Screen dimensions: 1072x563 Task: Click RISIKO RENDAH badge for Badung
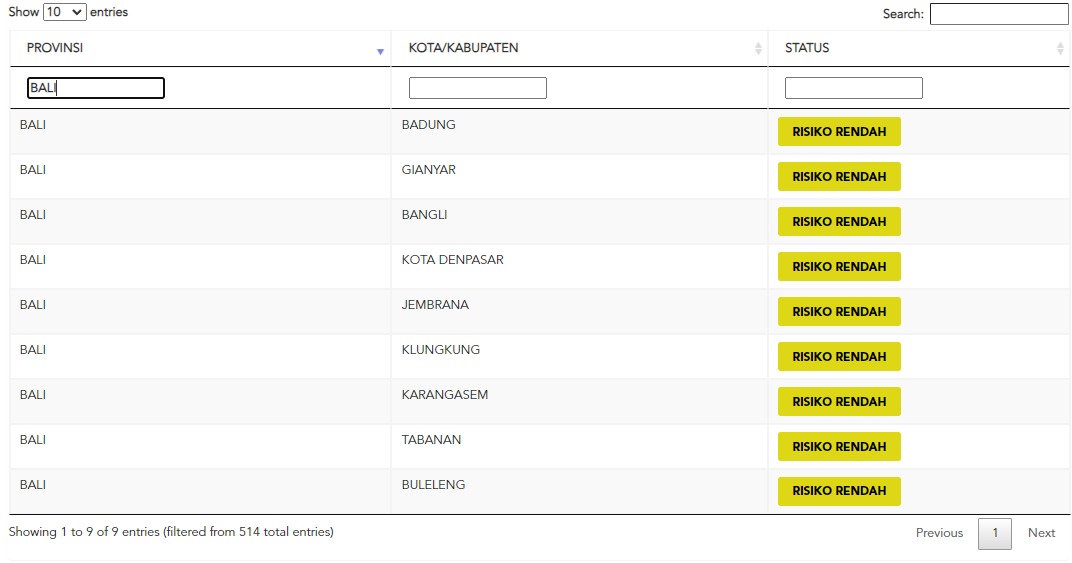[839, 132]
